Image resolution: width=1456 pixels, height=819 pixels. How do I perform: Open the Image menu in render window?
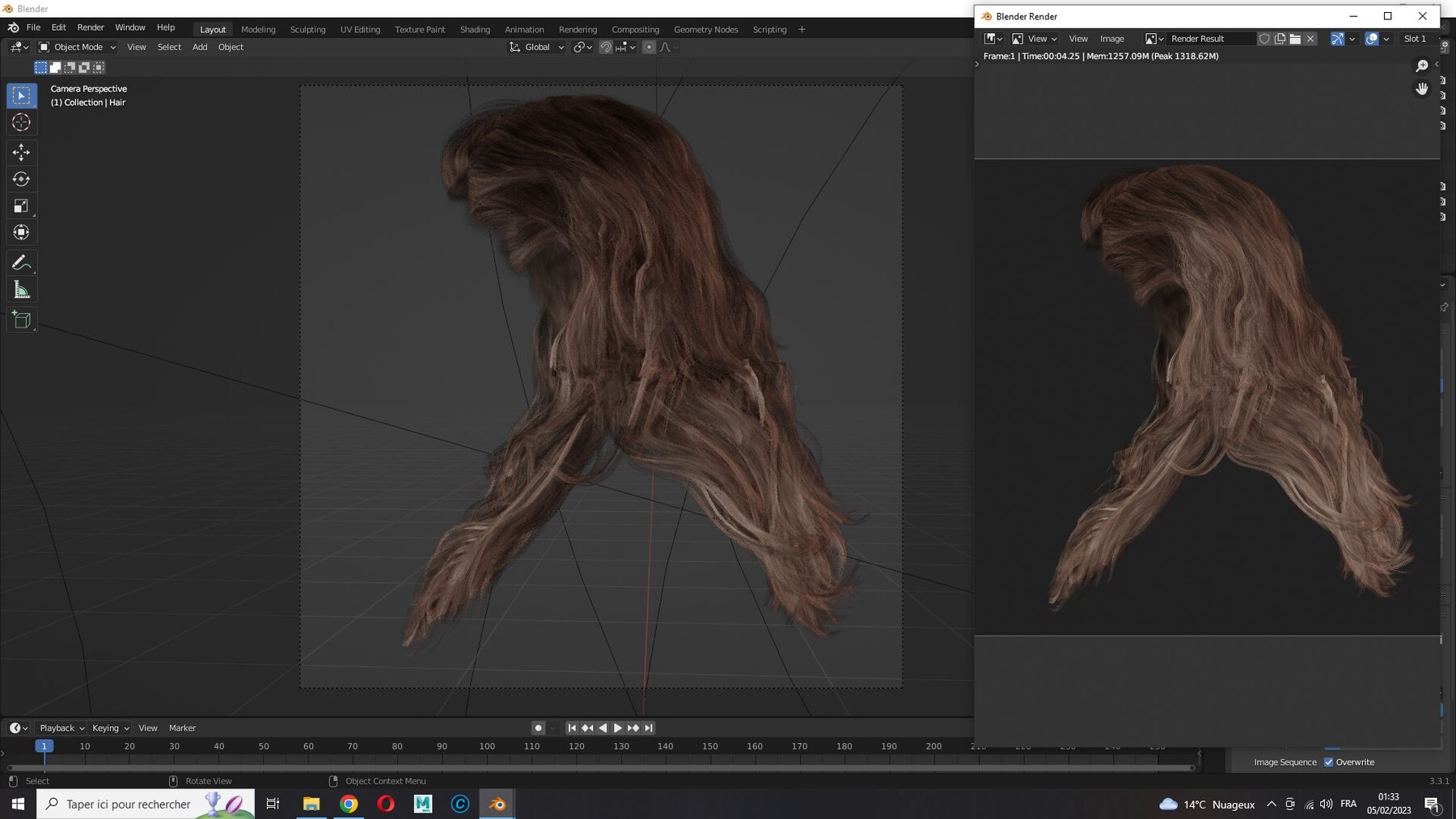click(1112, 38)
